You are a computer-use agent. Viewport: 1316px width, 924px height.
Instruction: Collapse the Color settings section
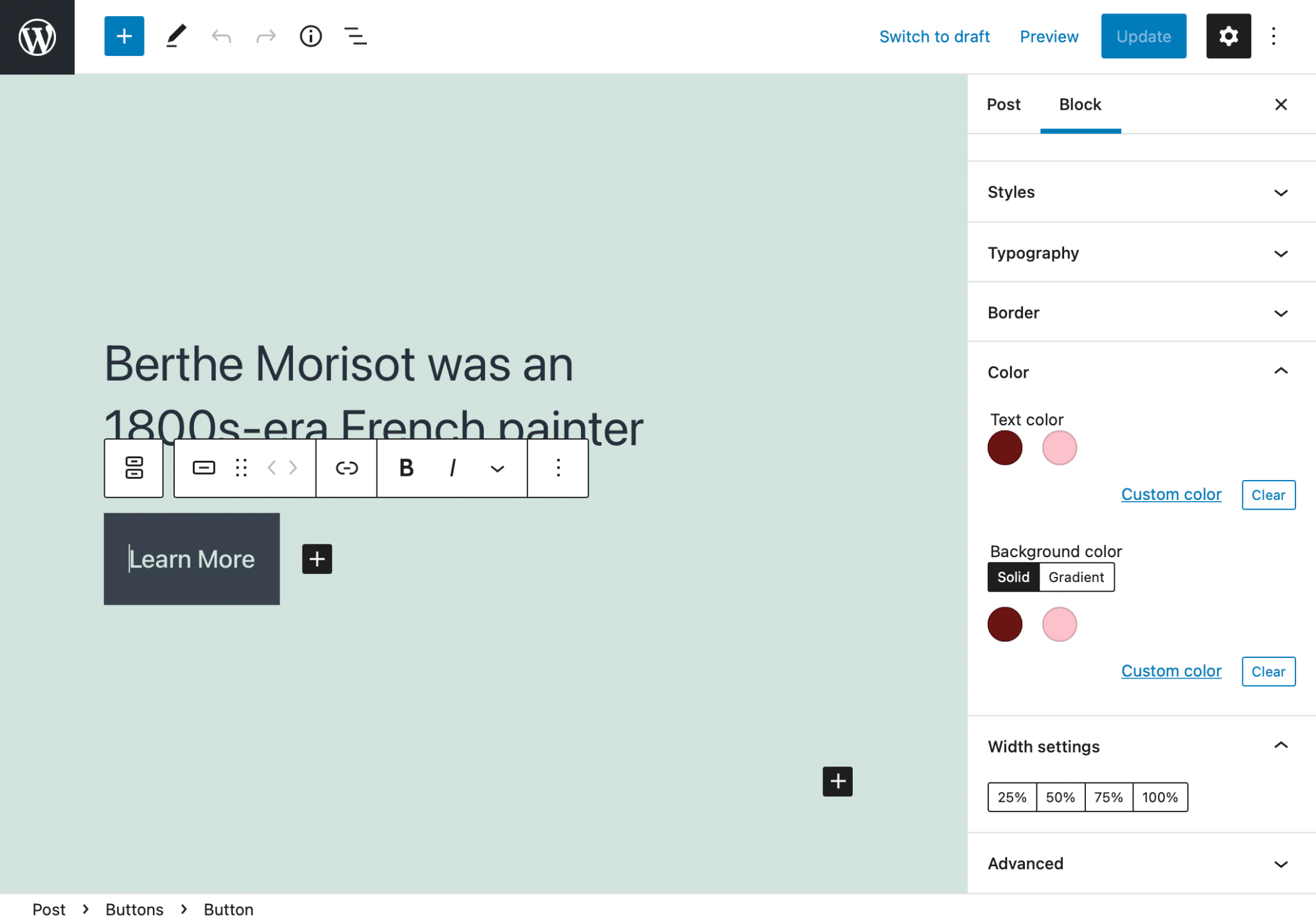[1282, 371]
